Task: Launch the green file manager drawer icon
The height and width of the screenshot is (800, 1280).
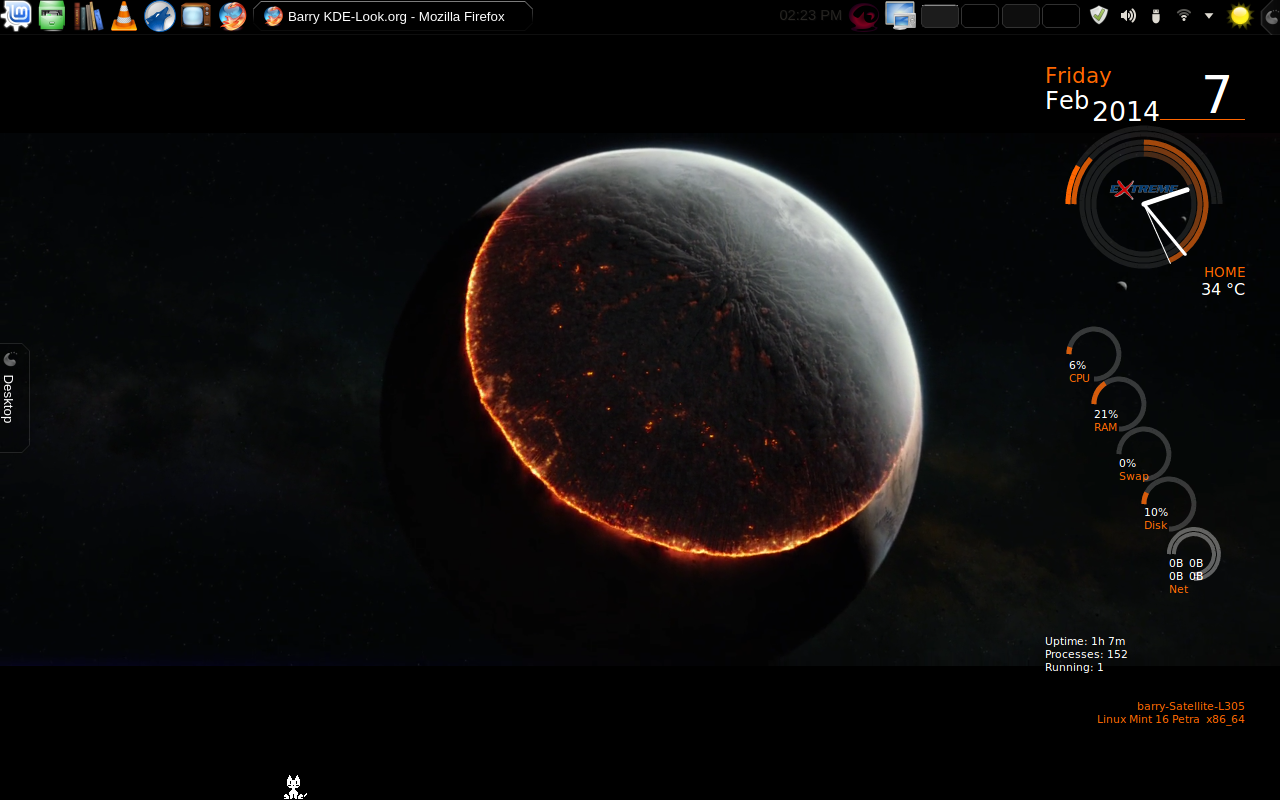Action: (x=52, y=15)
